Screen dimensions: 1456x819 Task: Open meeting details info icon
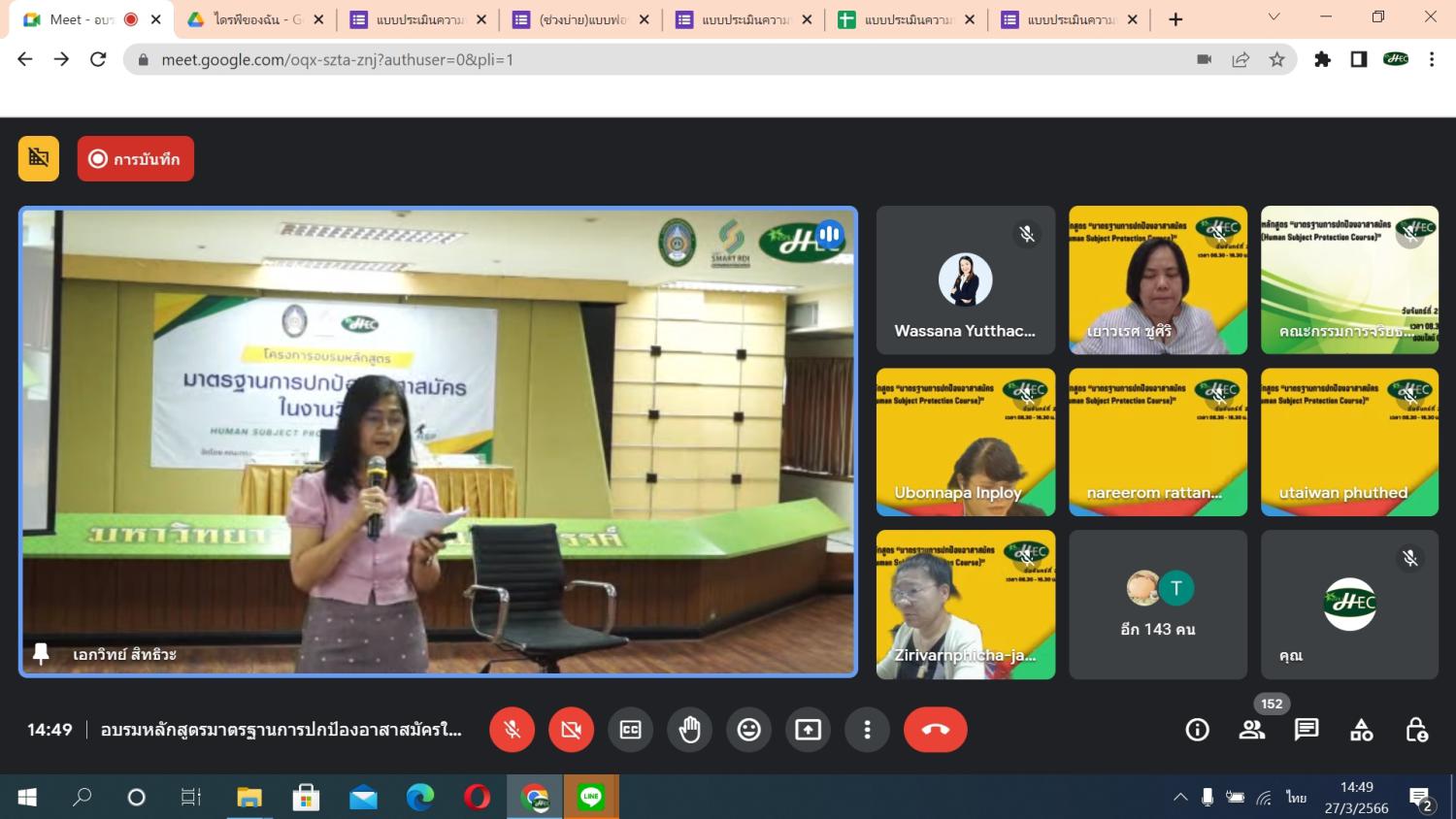click(x=1197, y=730)
